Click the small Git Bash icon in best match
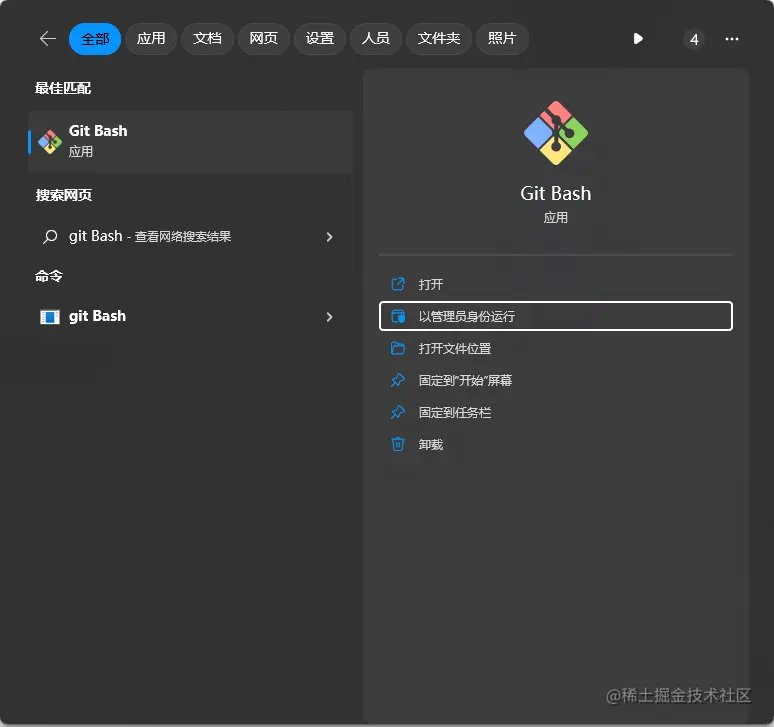This screenshot has height=727, width=774. click(50, 142)
